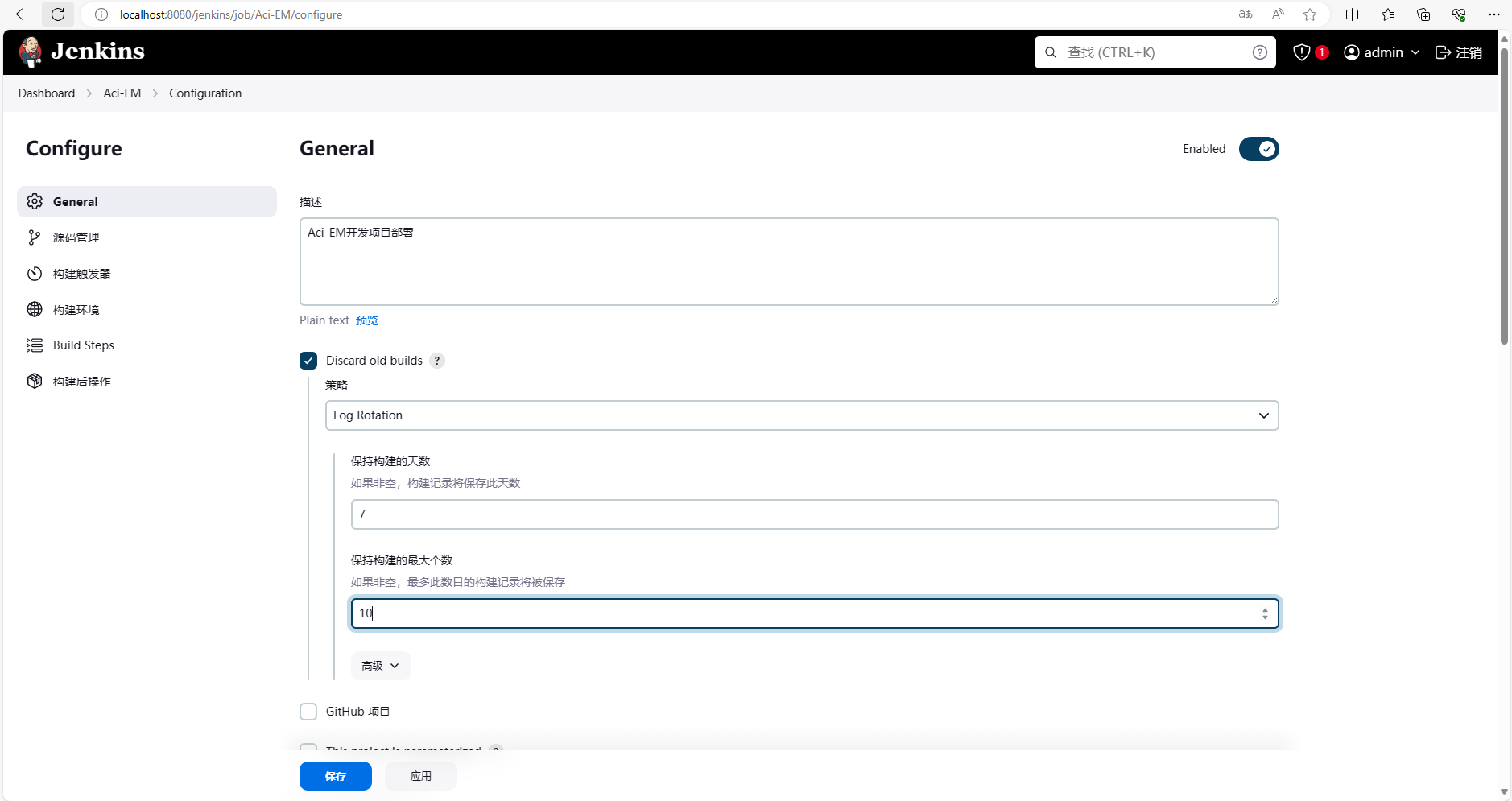Click the Jenkins butler logo

coord(31,52)
